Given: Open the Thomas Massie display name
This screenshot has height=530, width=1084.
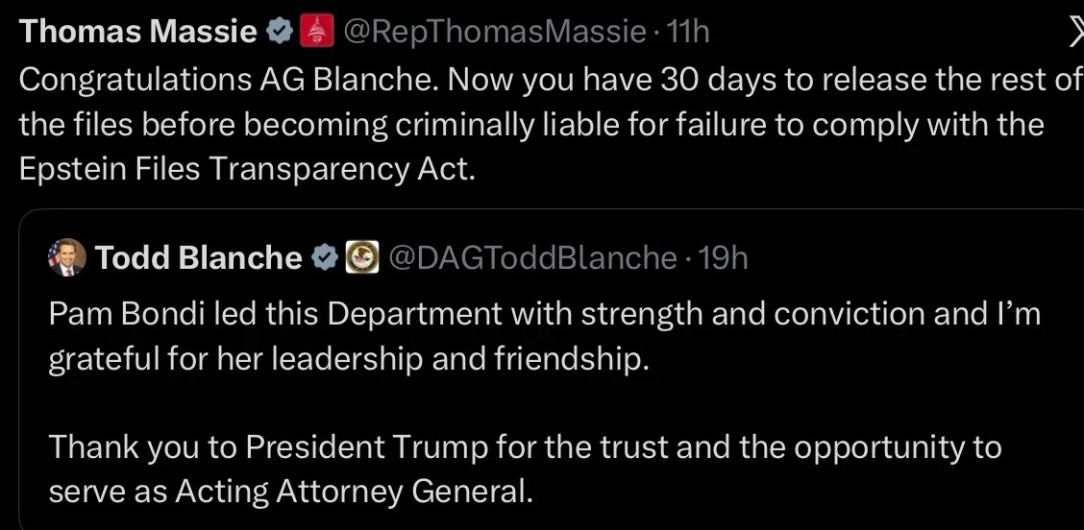Looking at the screenshot, I should click(138, 32).
